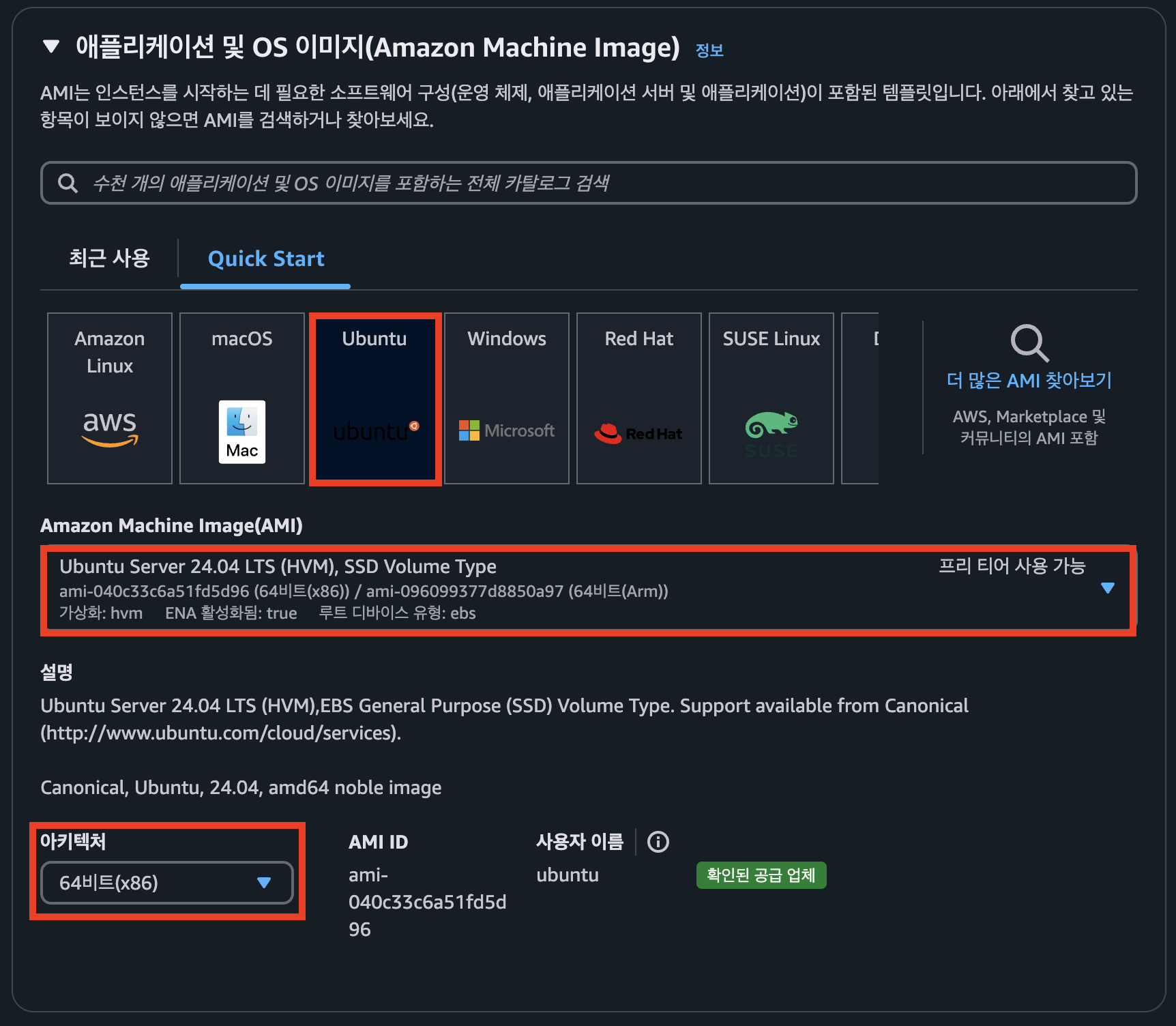Click the Red Hat fedora logo

pos(638,433)
